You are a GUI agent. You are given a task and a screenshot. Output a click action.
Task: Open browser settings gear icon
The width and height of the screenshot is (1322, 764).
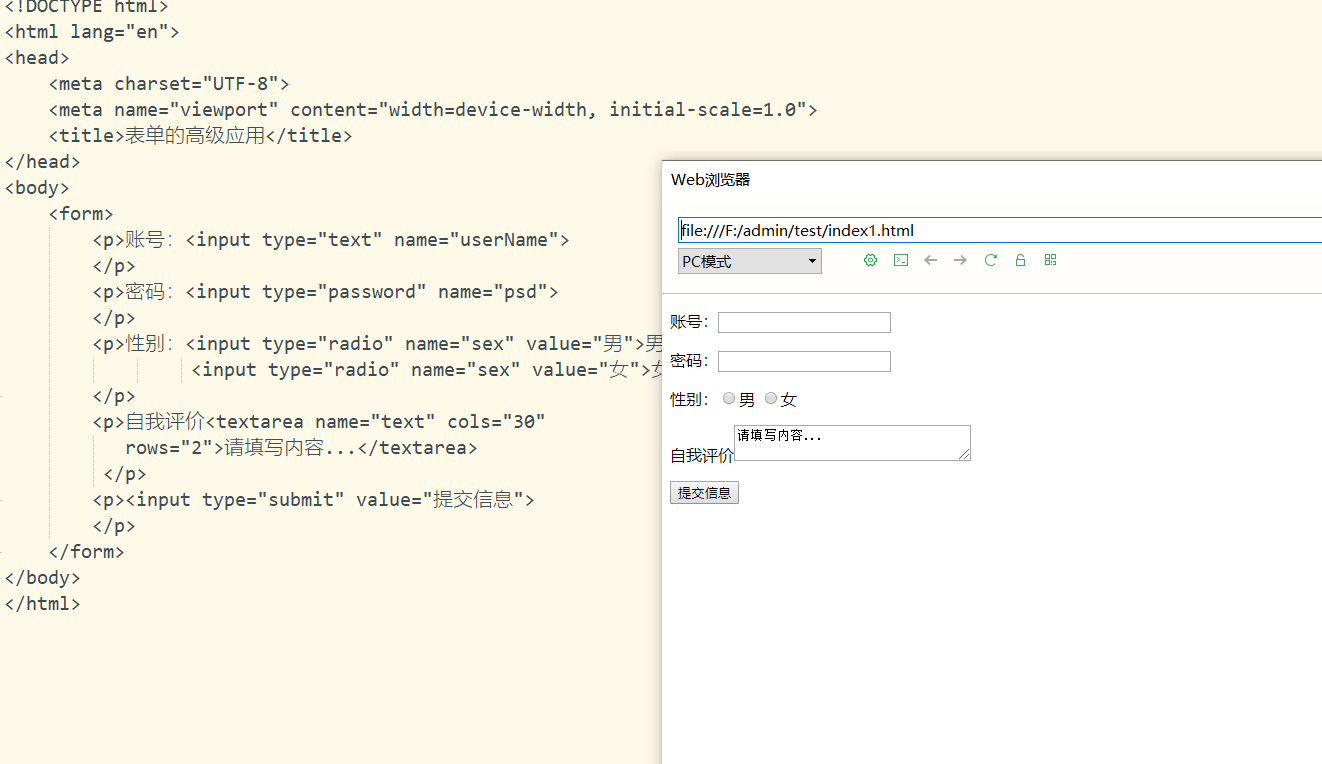pyautogui.click(x=870, y=260)
